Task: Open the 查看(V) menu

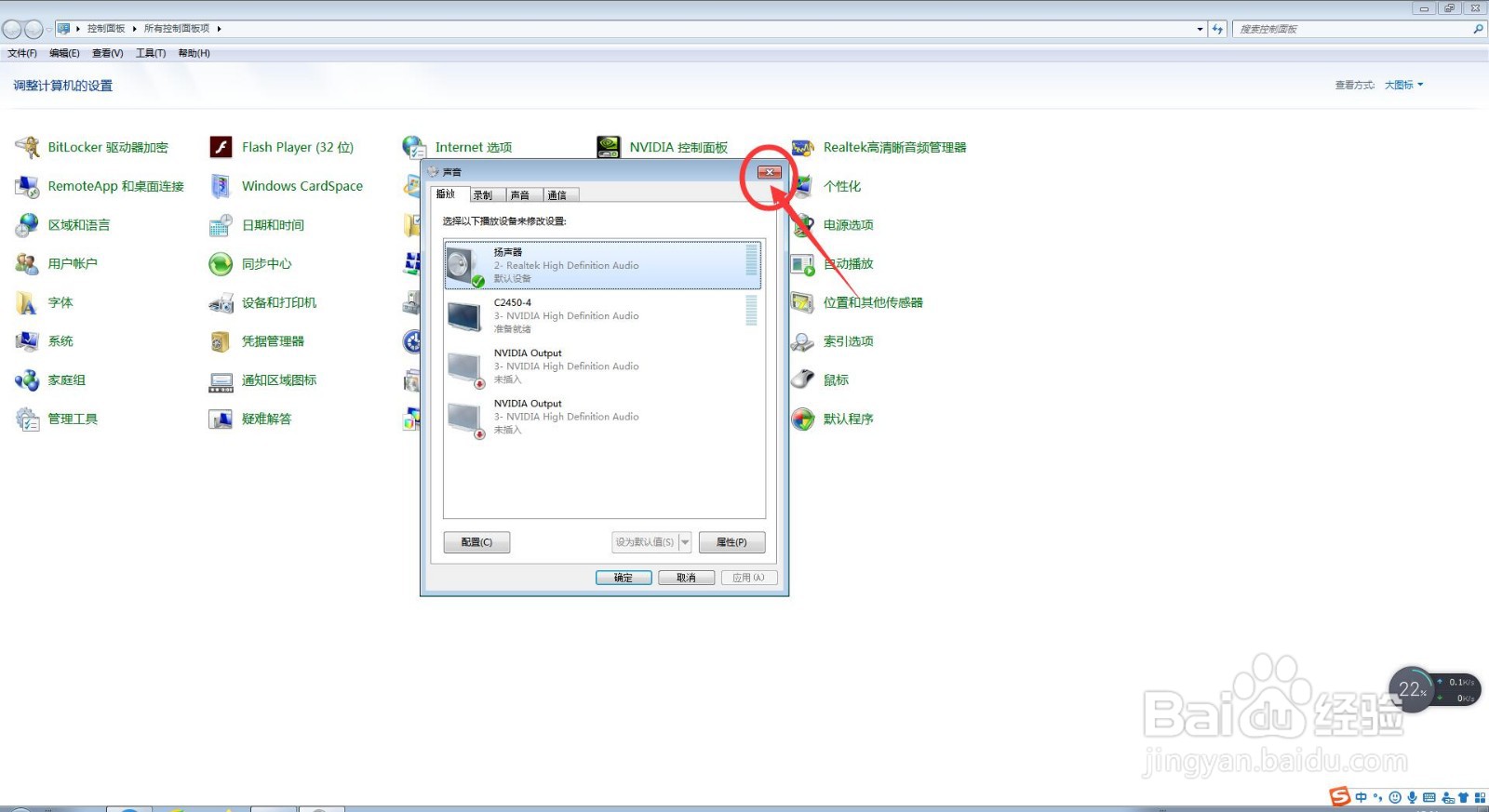Action: tap(108, 53)
